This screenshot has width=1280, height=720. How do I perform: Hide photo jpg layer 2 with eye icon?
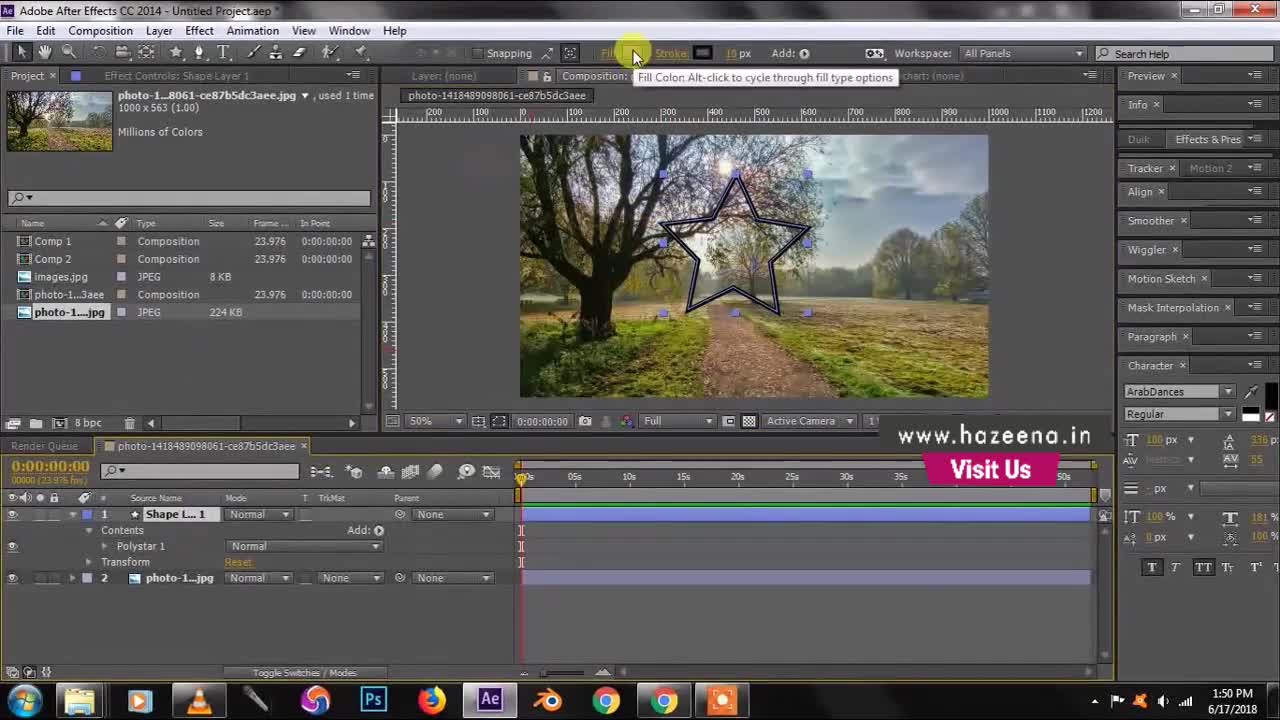coord(12,578)
